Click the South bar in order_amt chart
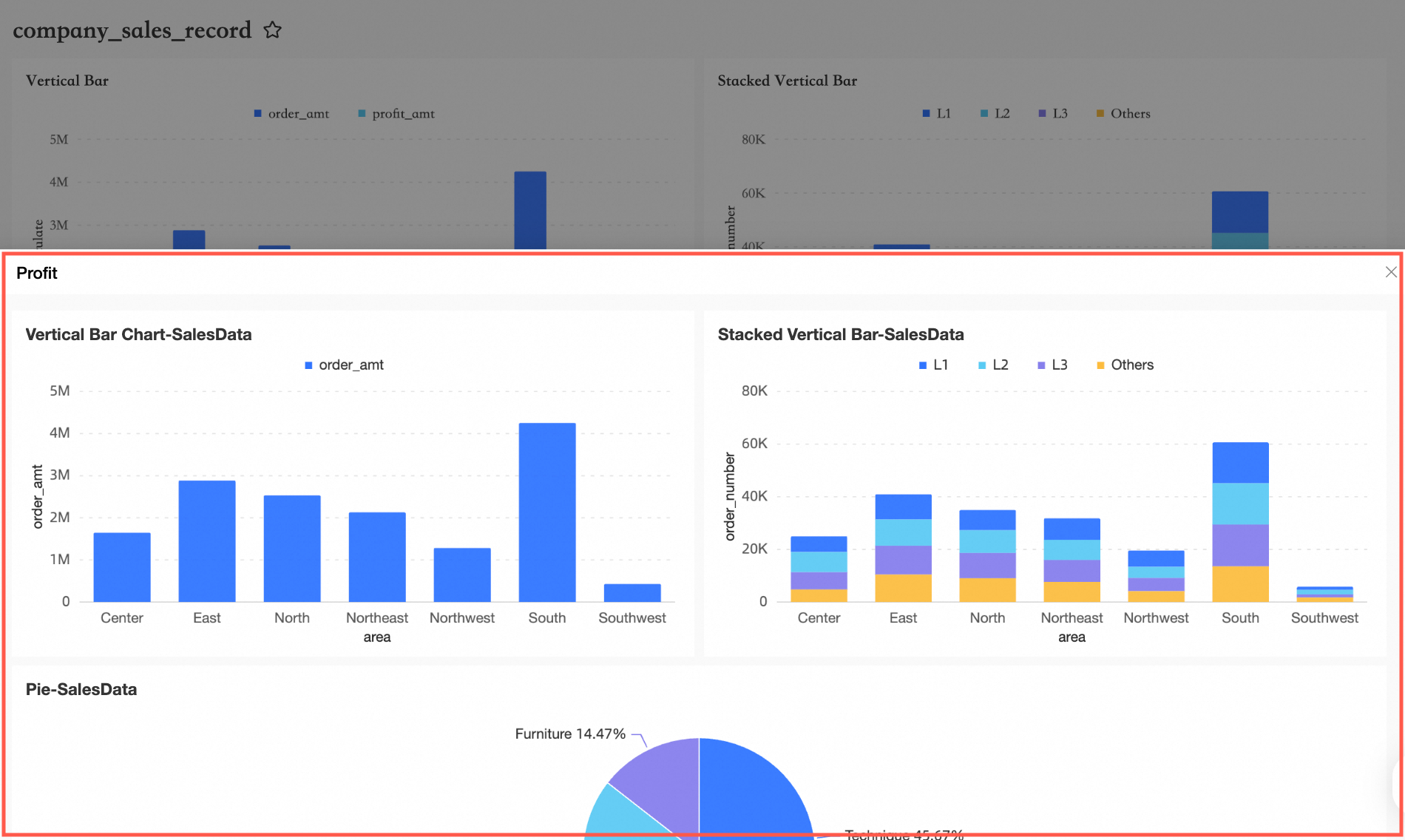Image resolution: width=1405 pixels, height=840 pixels. tap(547, 512)
